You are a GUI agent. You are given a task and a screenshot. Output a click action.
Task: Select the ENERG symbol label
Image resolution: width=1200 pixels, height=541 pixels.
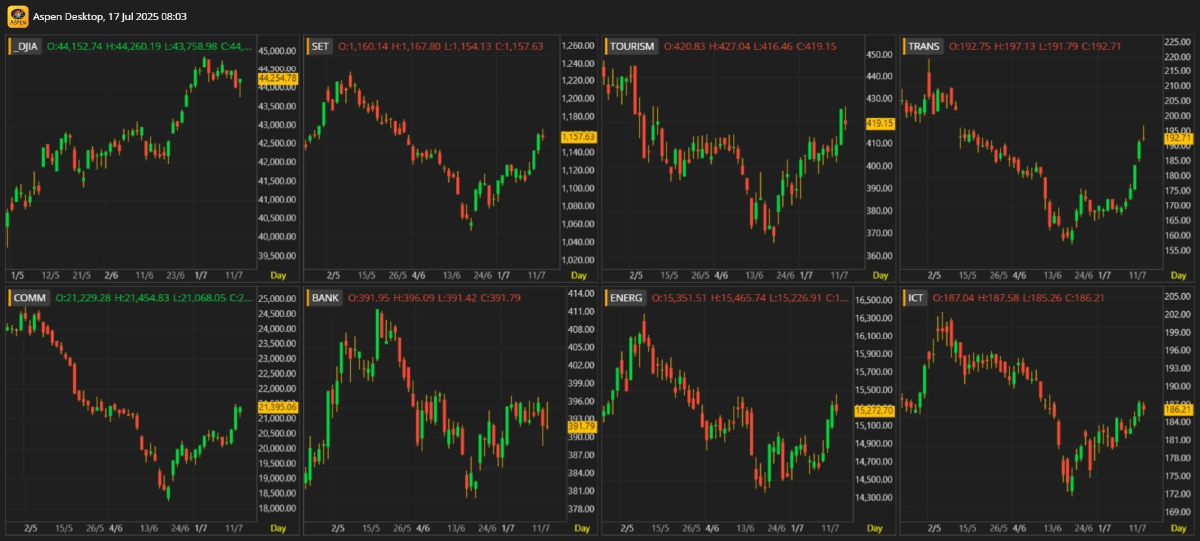626,298
